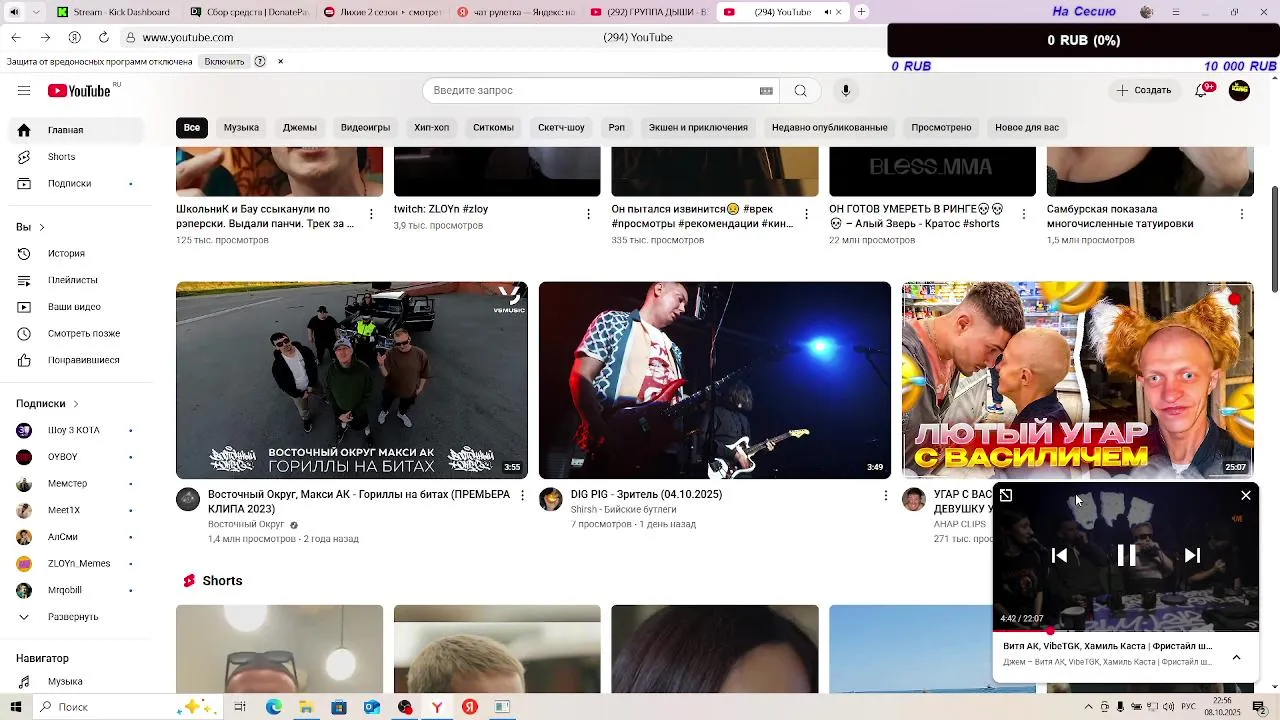Select the Рэп filter chip
Image resolution: width=1280 pixels, height=720 pixels.
(617, 128)
